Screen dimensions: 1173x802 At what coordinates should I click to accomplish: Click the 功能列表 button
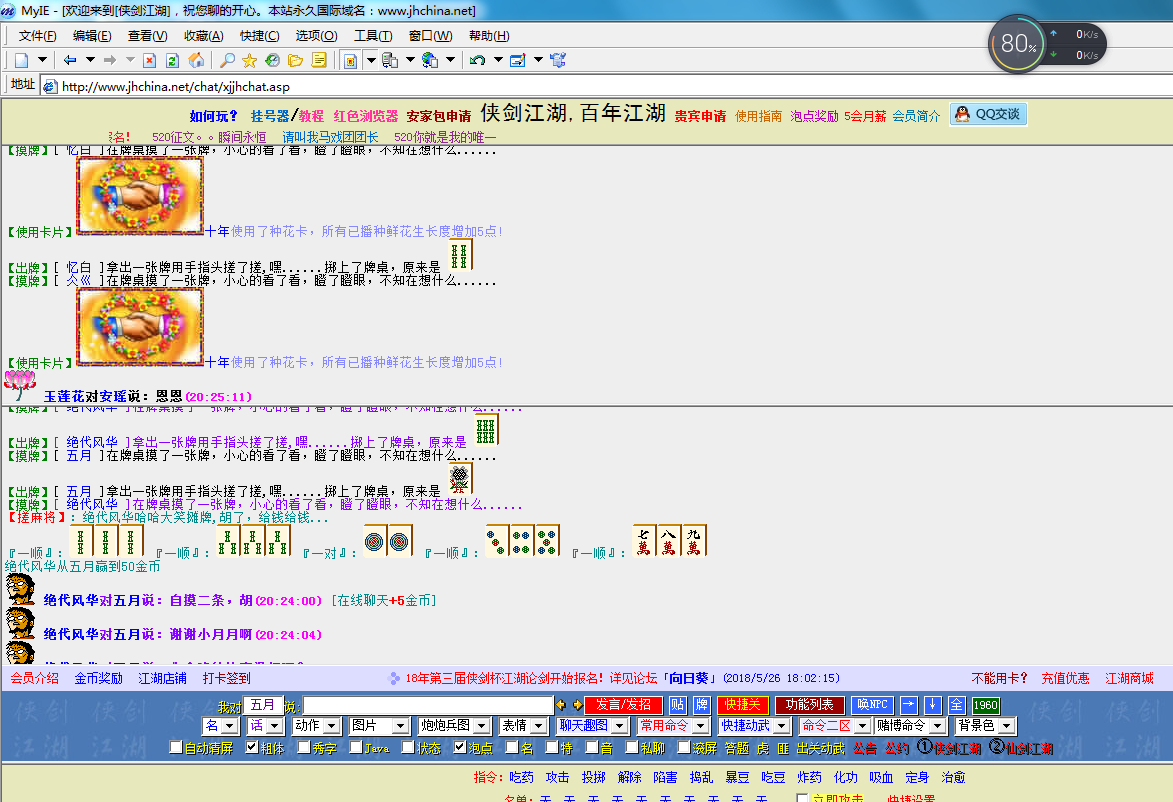(x=809, y=705)
